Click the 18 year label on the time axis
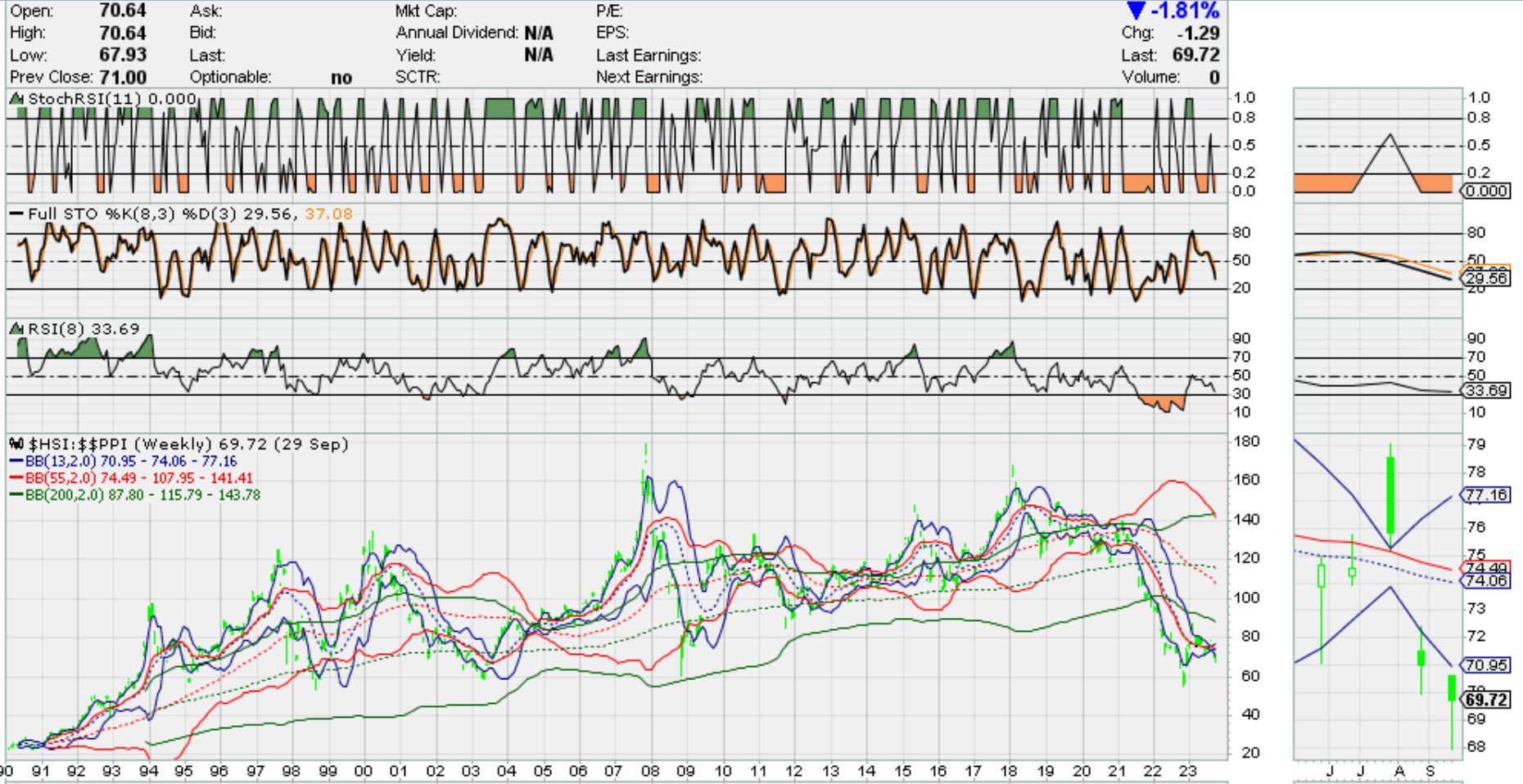Image resolution: width=1523 pixels, height=784 pixels. tap(1009, 771)
